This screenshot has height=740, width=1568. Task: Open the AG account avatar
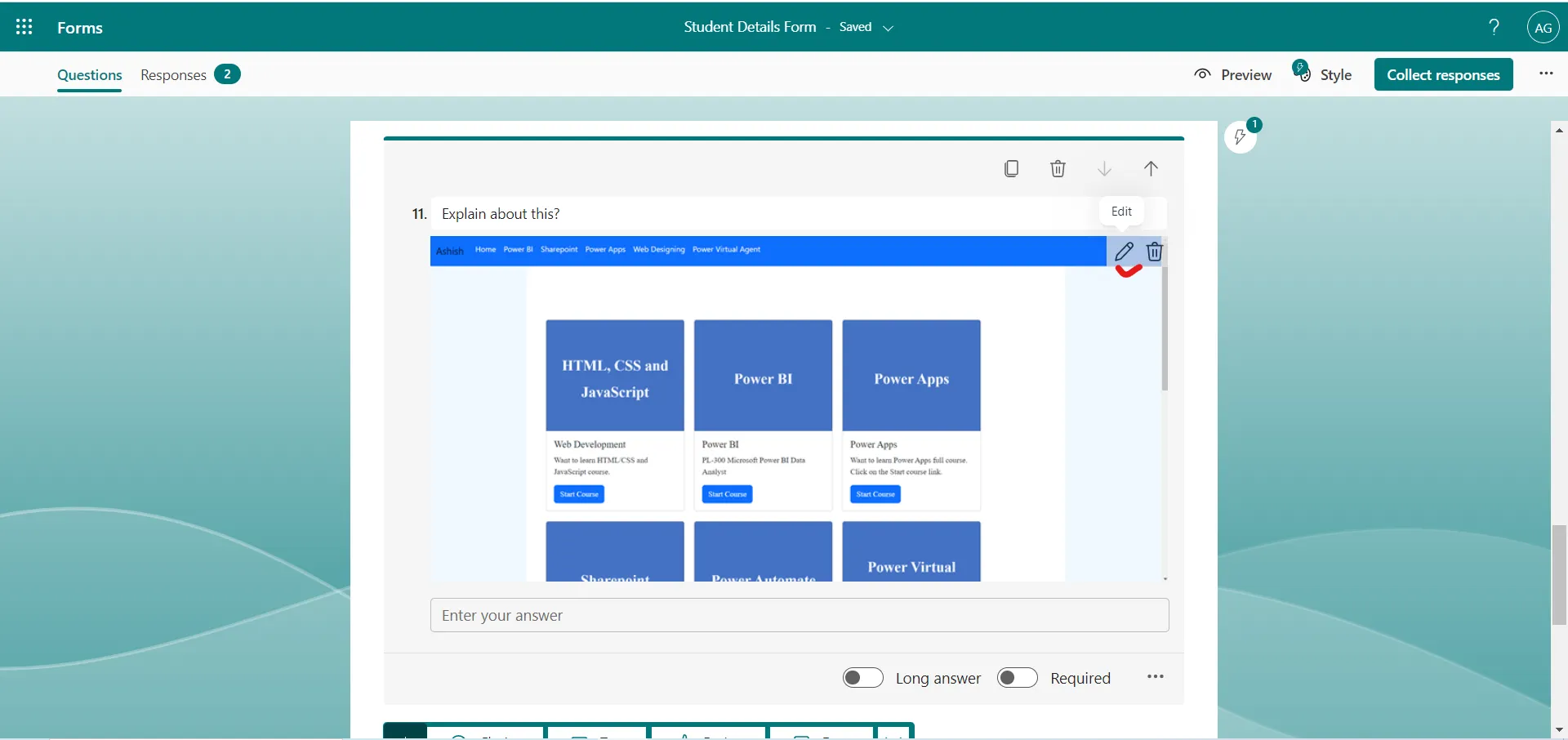point(1543,27)
